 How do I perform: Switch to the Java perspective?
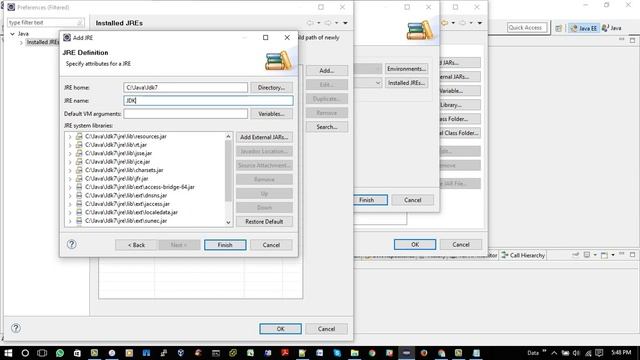point(612,28)
